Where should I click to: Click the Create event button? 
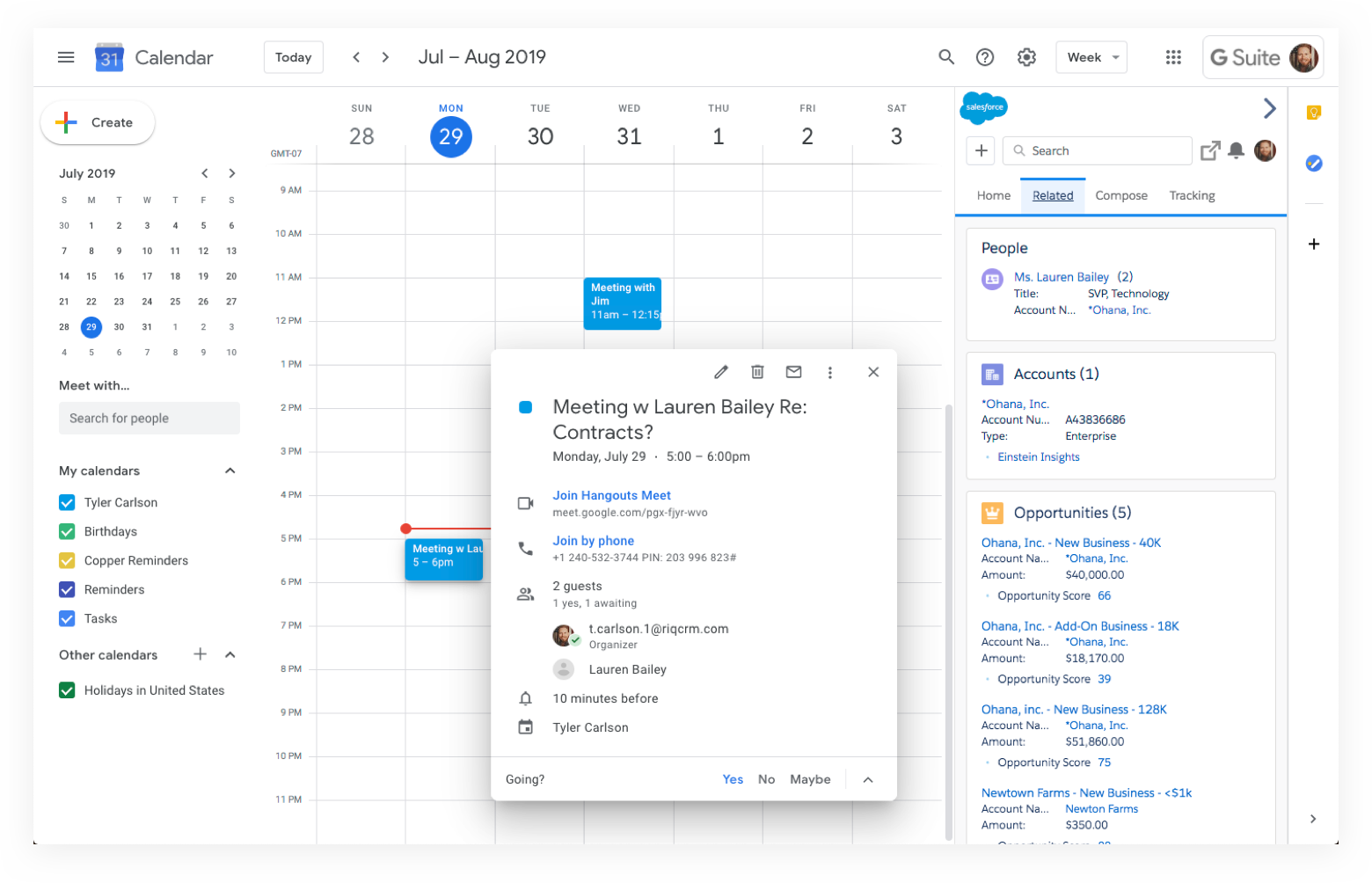click(x=98, y=122)
